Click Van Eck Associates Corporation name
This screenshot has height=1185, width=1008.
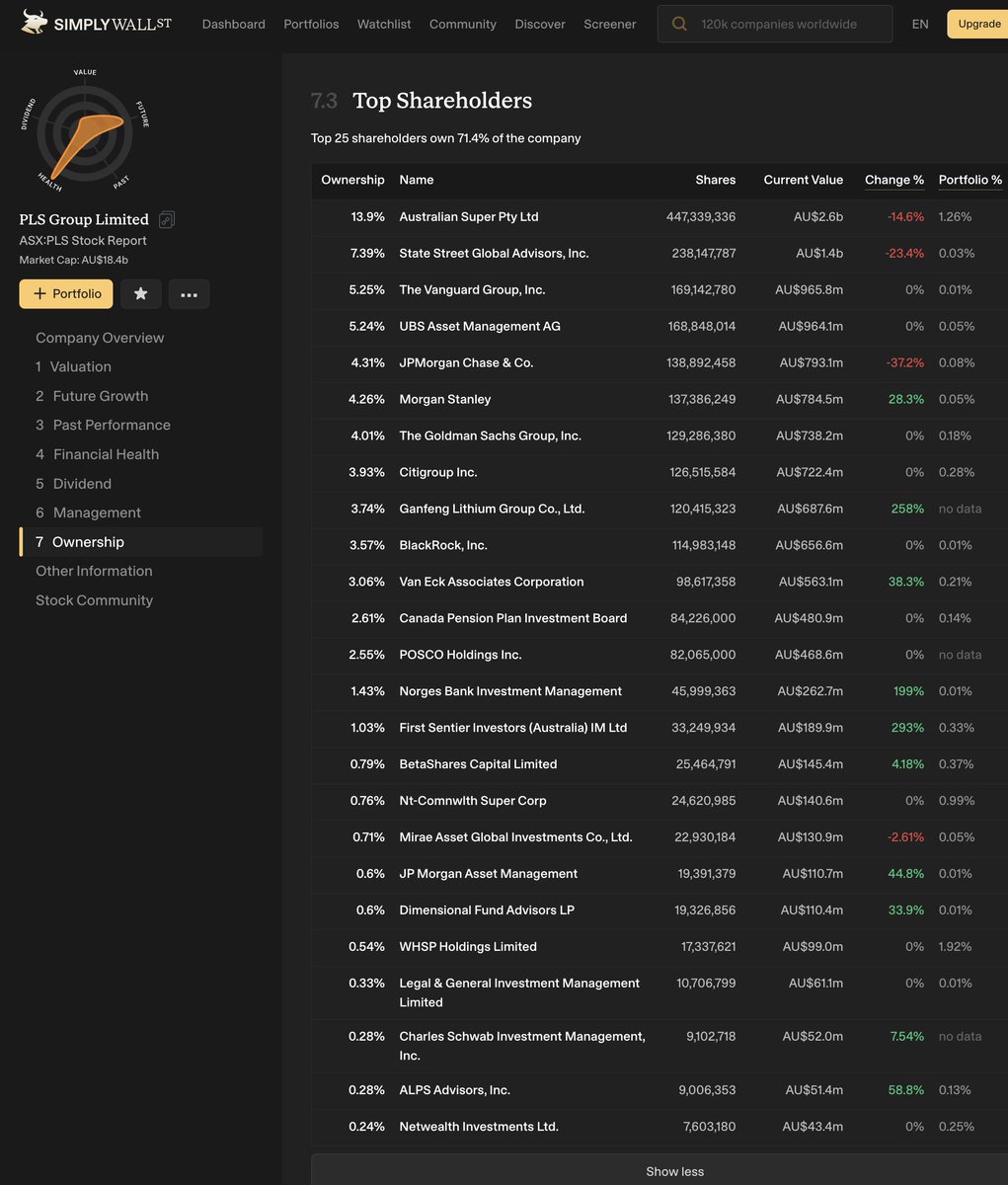point(492,582)
